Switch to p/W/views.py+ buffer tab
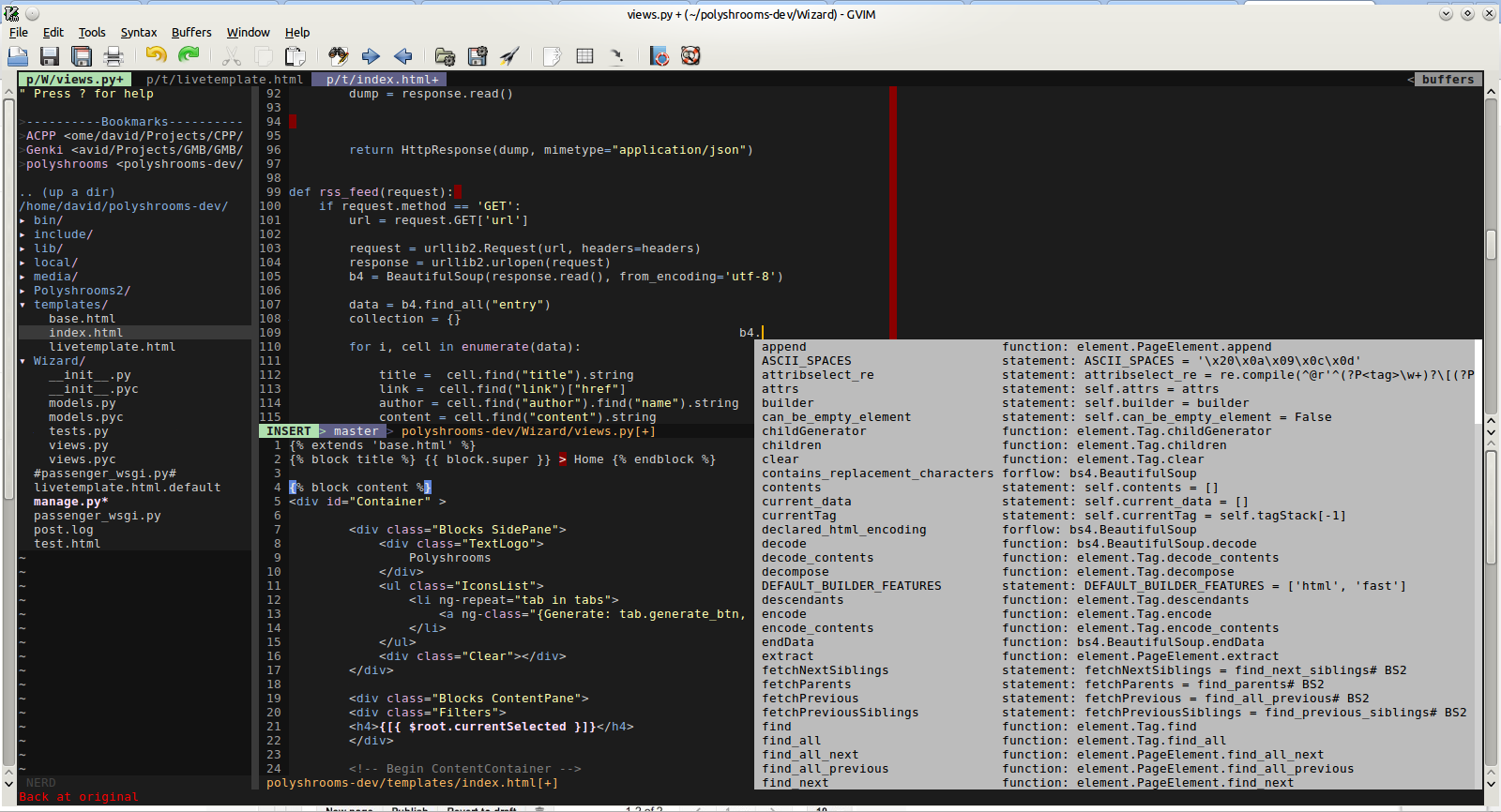 tap(75, 80)
